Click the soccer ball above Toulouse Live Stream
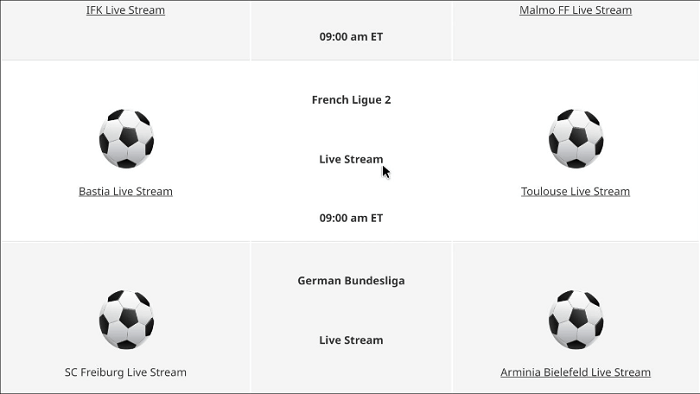The width and height of the screenshot is (700, 394). coord(576,138)
